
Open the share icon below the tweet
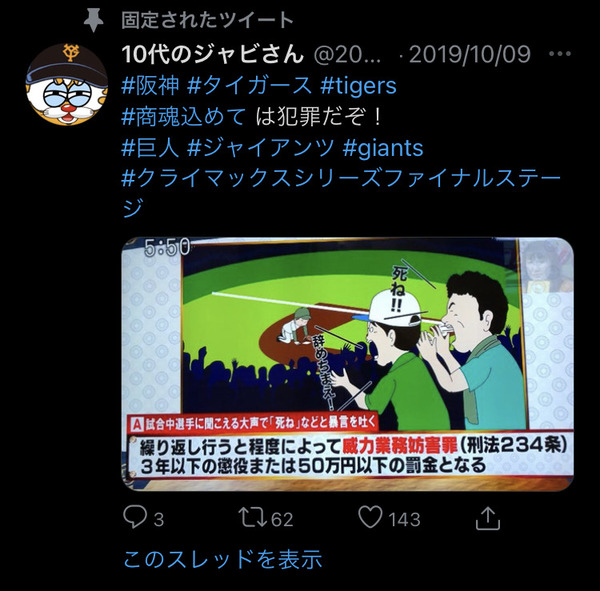click(x=488, y=518)
